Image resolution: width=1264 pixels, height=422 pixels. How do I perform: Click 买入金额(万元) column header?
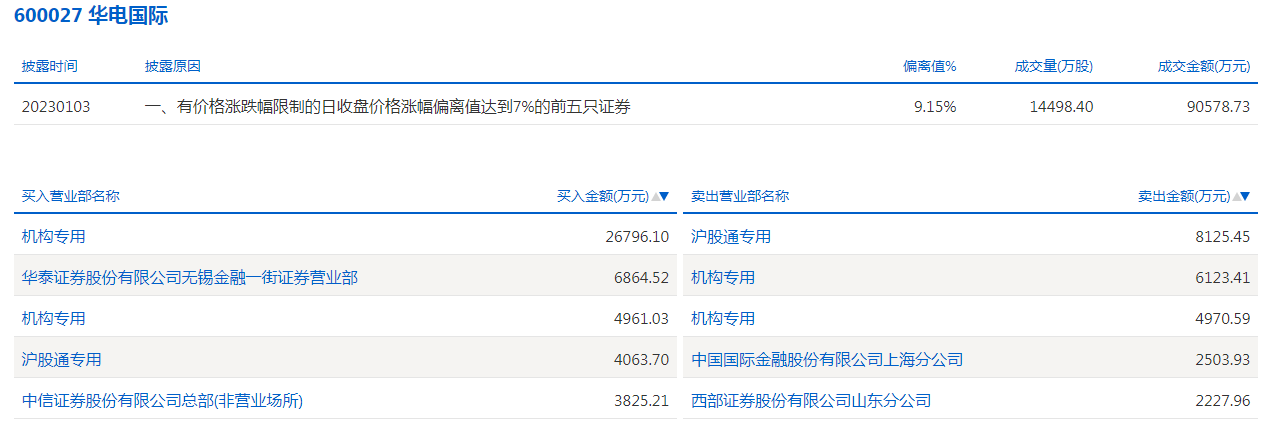(603, 196)
